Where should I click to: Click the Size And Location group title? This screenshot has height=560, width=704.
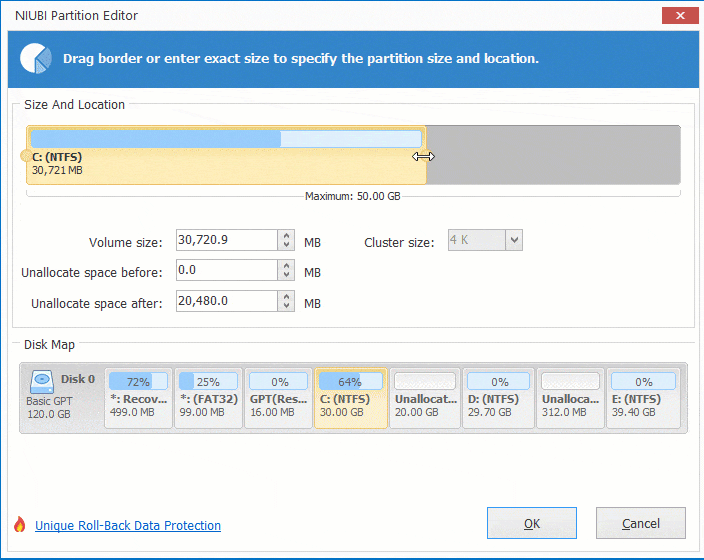[x=75, y=105]
